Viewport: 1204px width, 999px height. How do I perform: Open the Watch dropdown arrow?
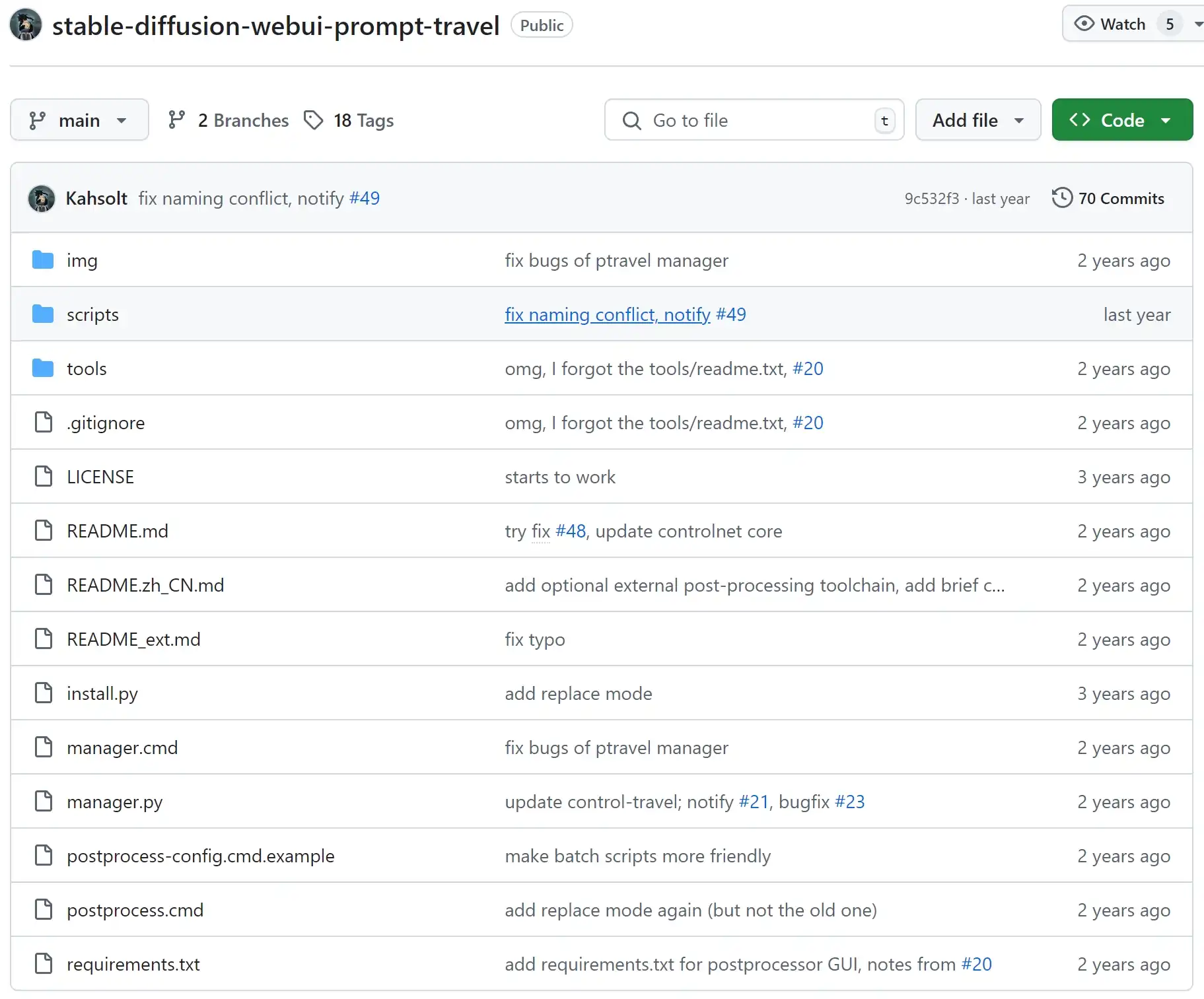[x=1197, y=24]
